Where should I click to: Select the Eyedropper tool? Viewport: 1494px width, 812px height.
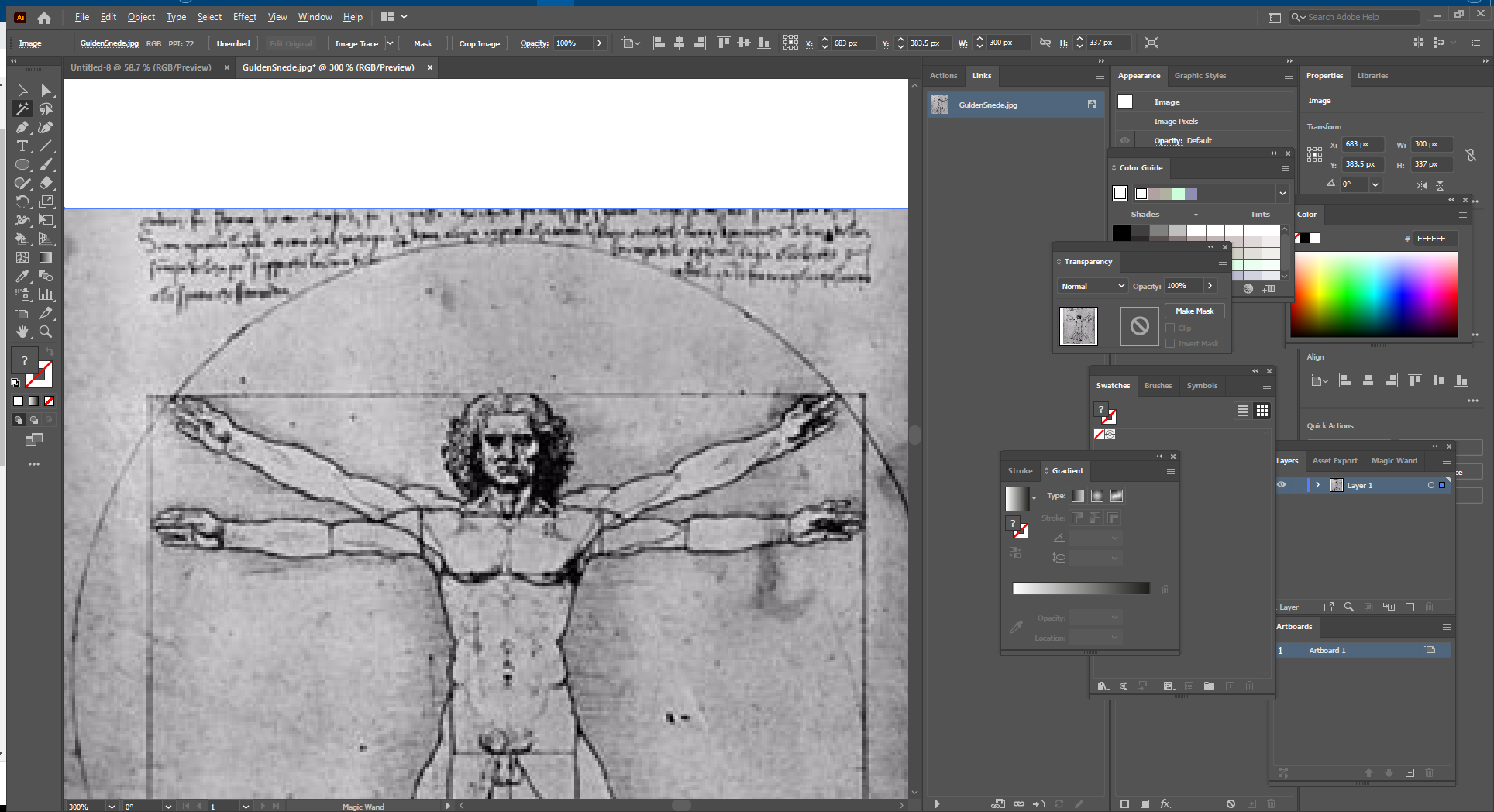click(22, 276)
